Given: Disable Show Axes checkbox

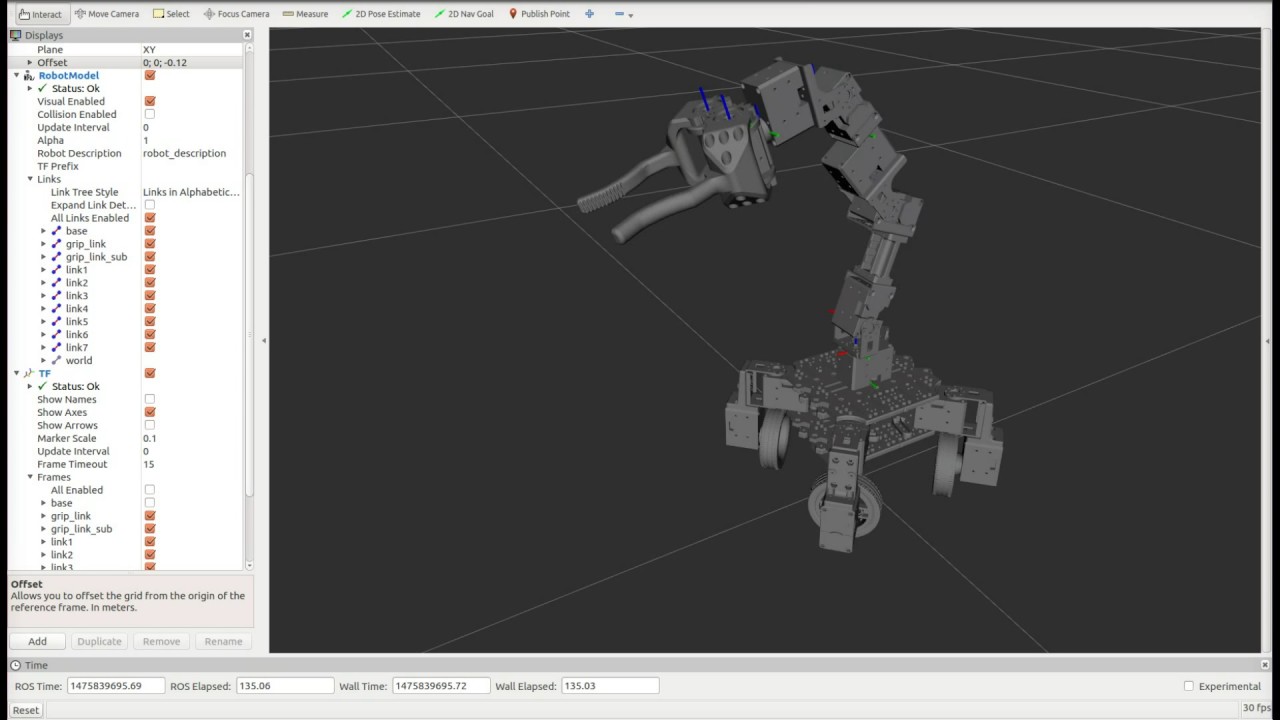Looking at the screenshot, I should click(150, 412).
